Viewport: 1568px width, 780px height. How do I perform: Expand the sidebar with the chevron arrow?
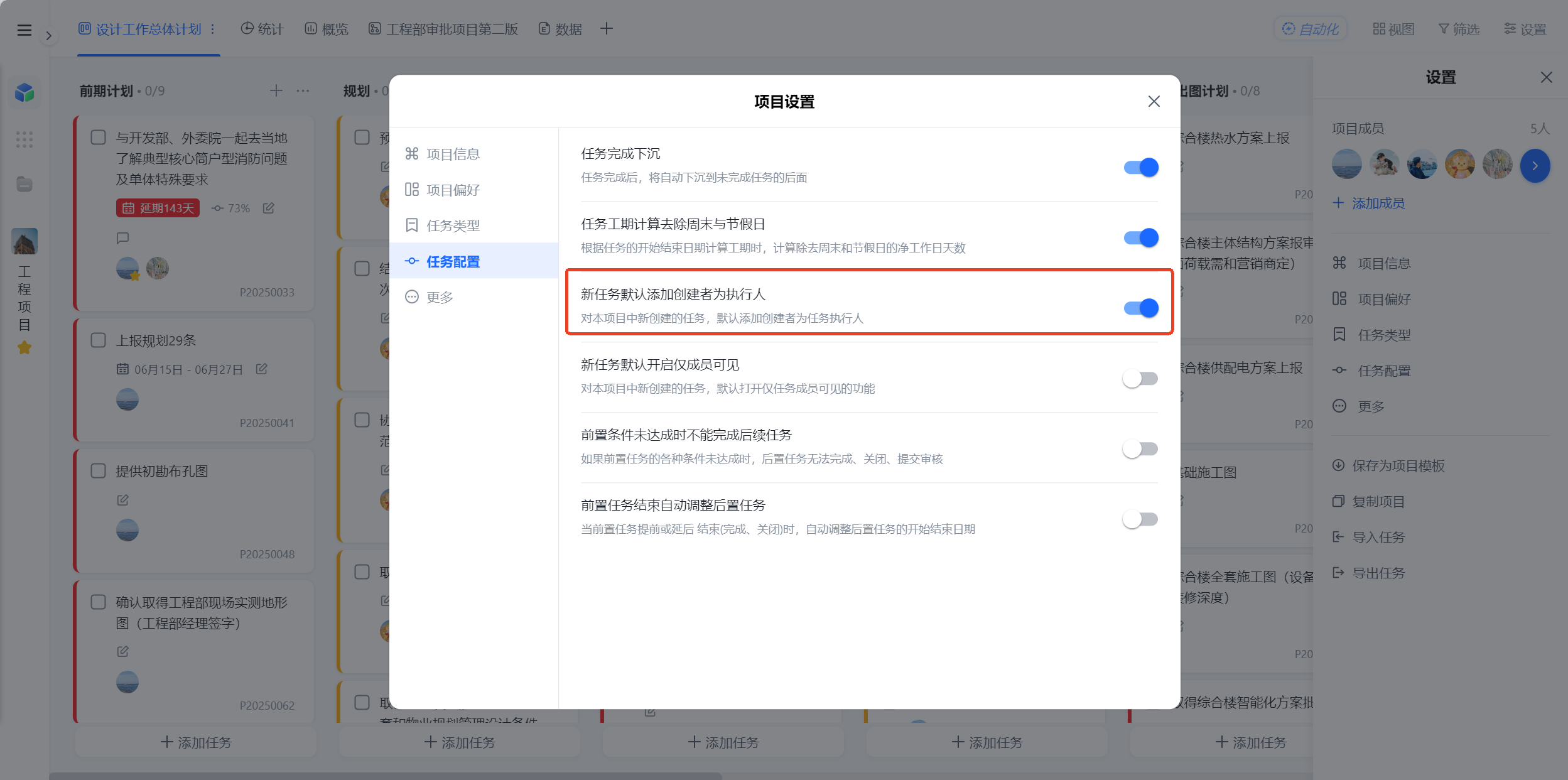(x=48, y=36)
